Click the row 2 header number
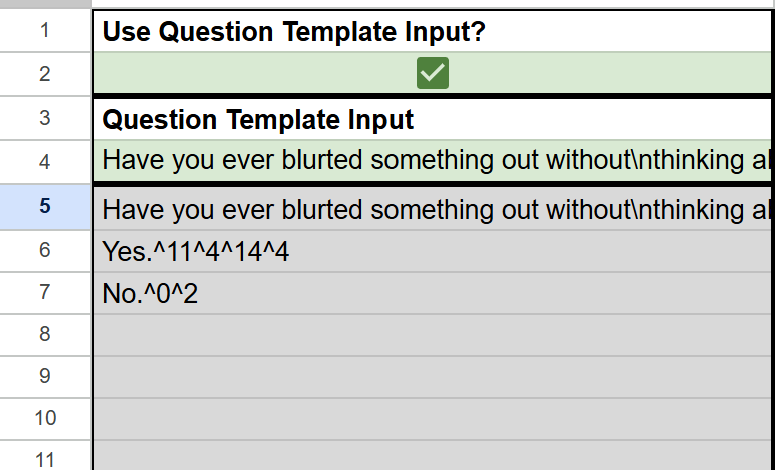Viewport: 775px width, 470px height. tap(45, 74)
